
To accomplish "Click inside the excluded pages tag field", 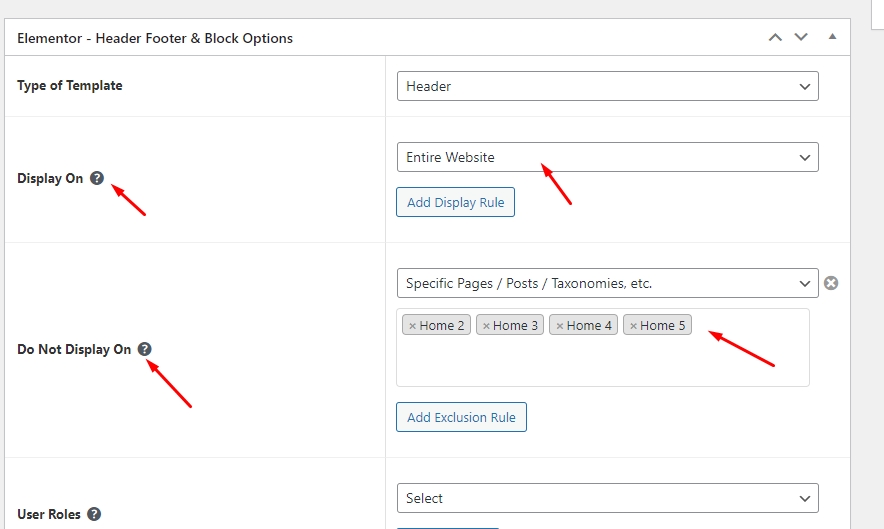I will point(602,362).
